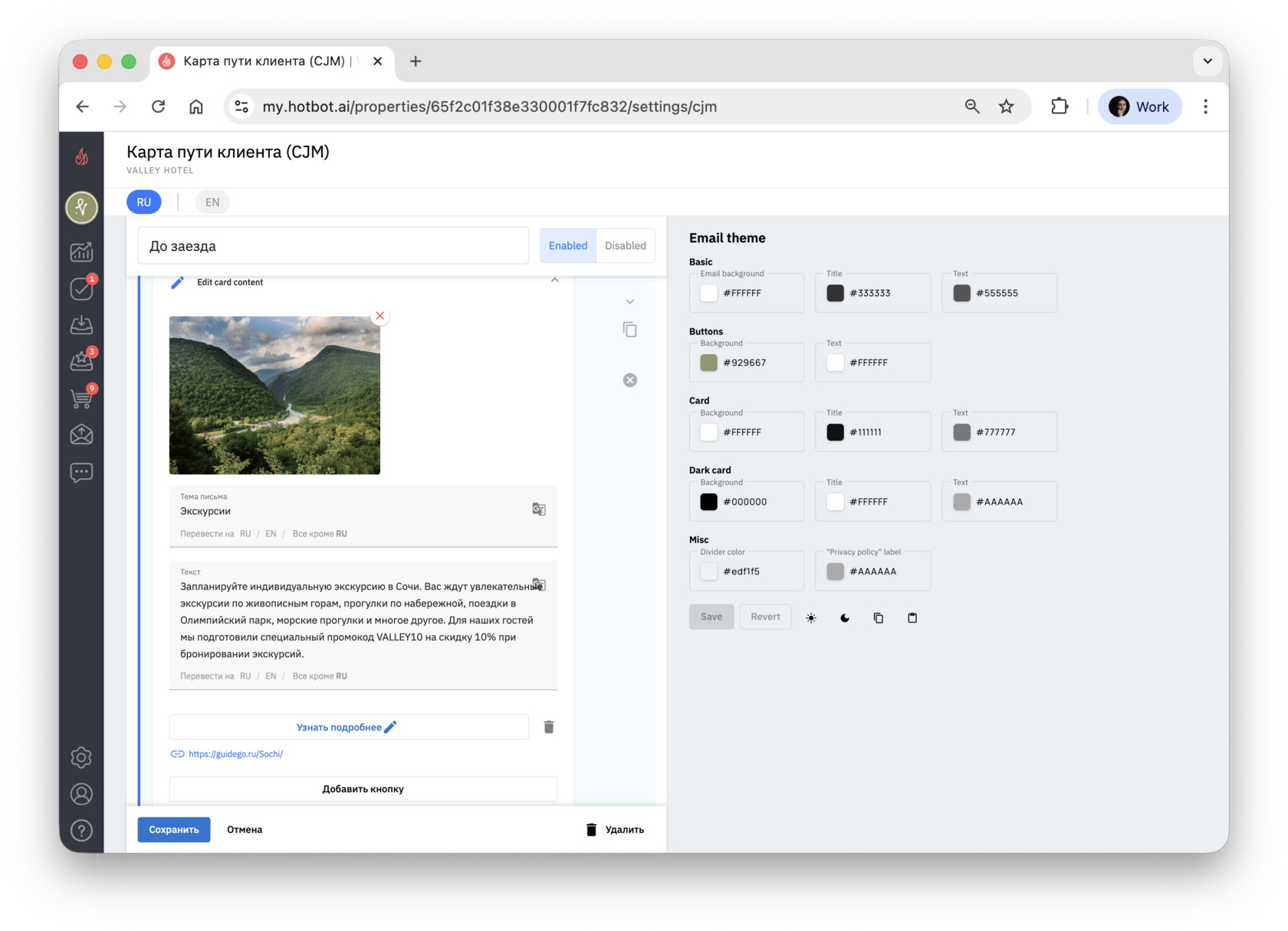Click the Тема письма field with Экскурсии
Image resolution: width=1288 pixels, height=931 pixels.
coord(363,516)
